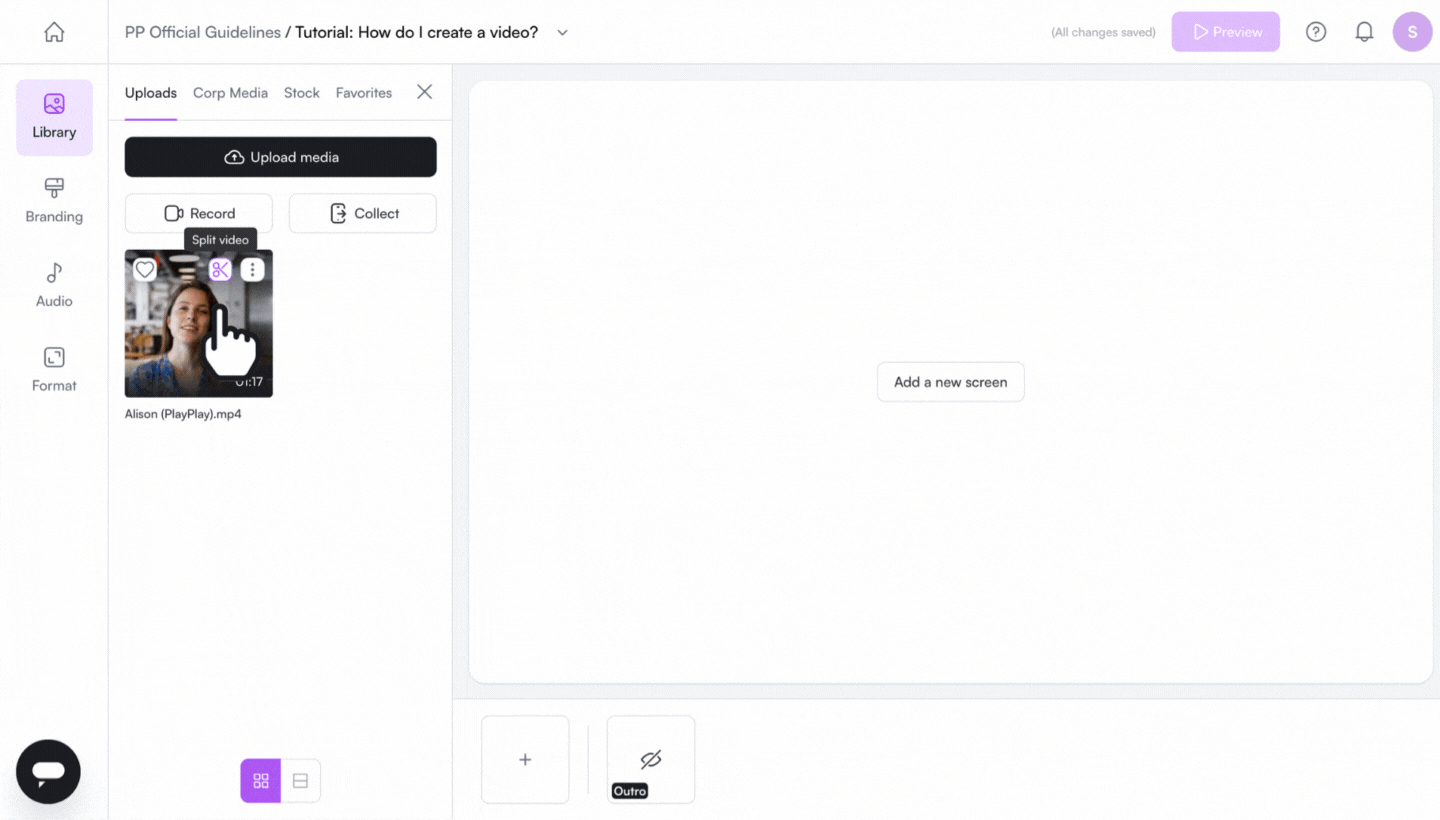1440x820 pixels.
Task: Click Add a new screen button
Action: [951, 382]
